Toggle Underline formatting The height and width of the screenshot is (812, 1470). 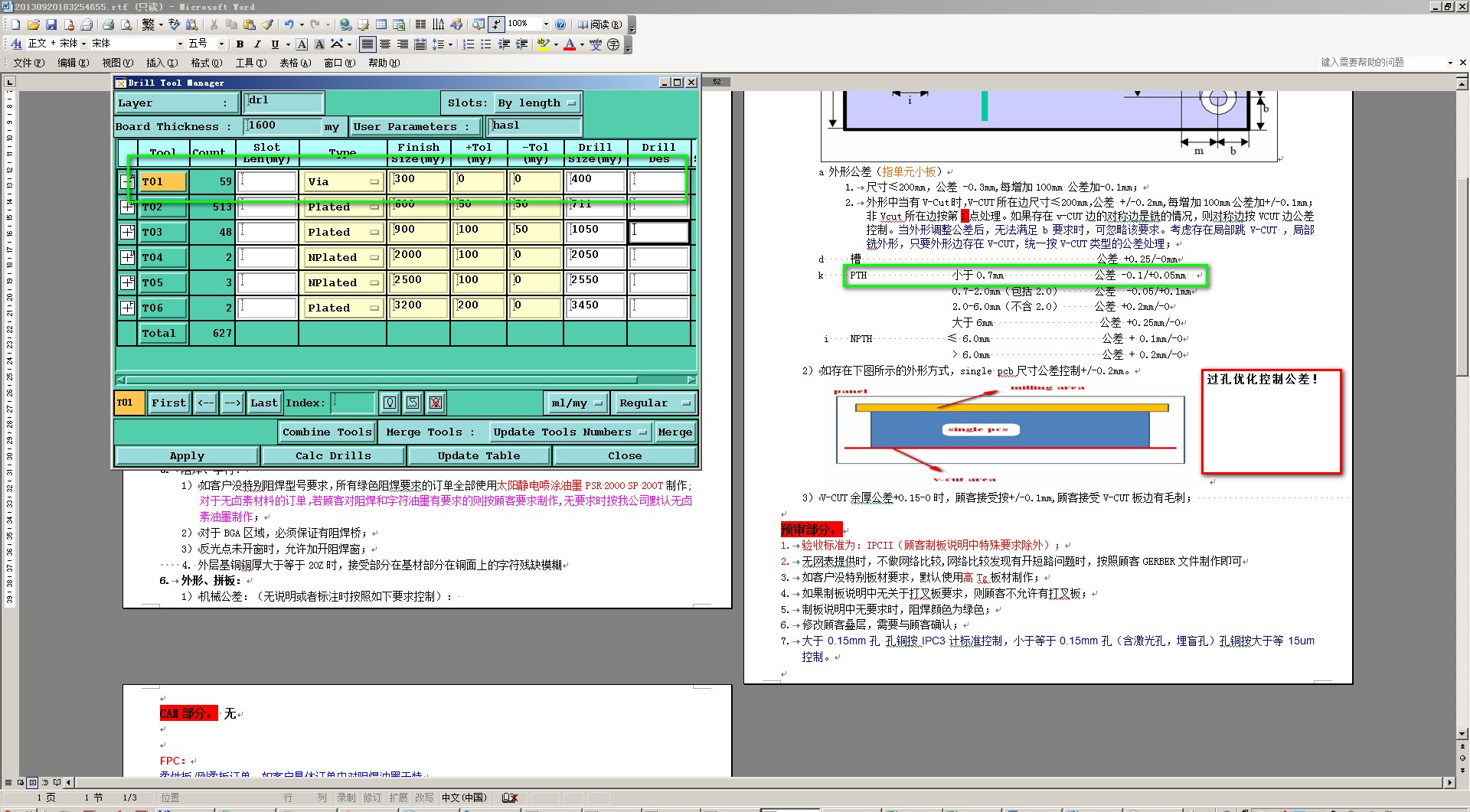[x=275, y=44]
